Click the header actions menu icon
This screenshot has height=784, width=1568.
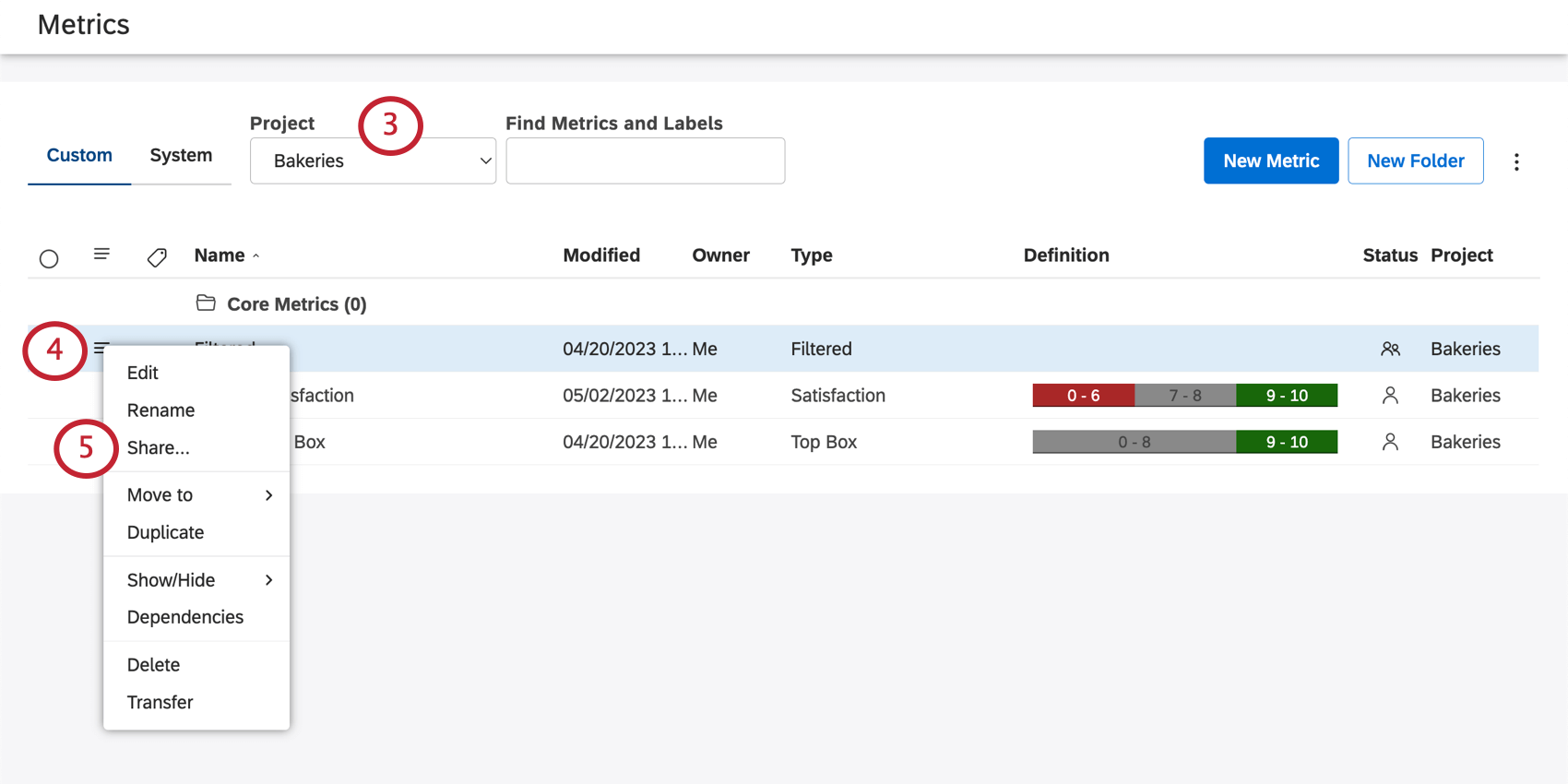tap(101, 255)
